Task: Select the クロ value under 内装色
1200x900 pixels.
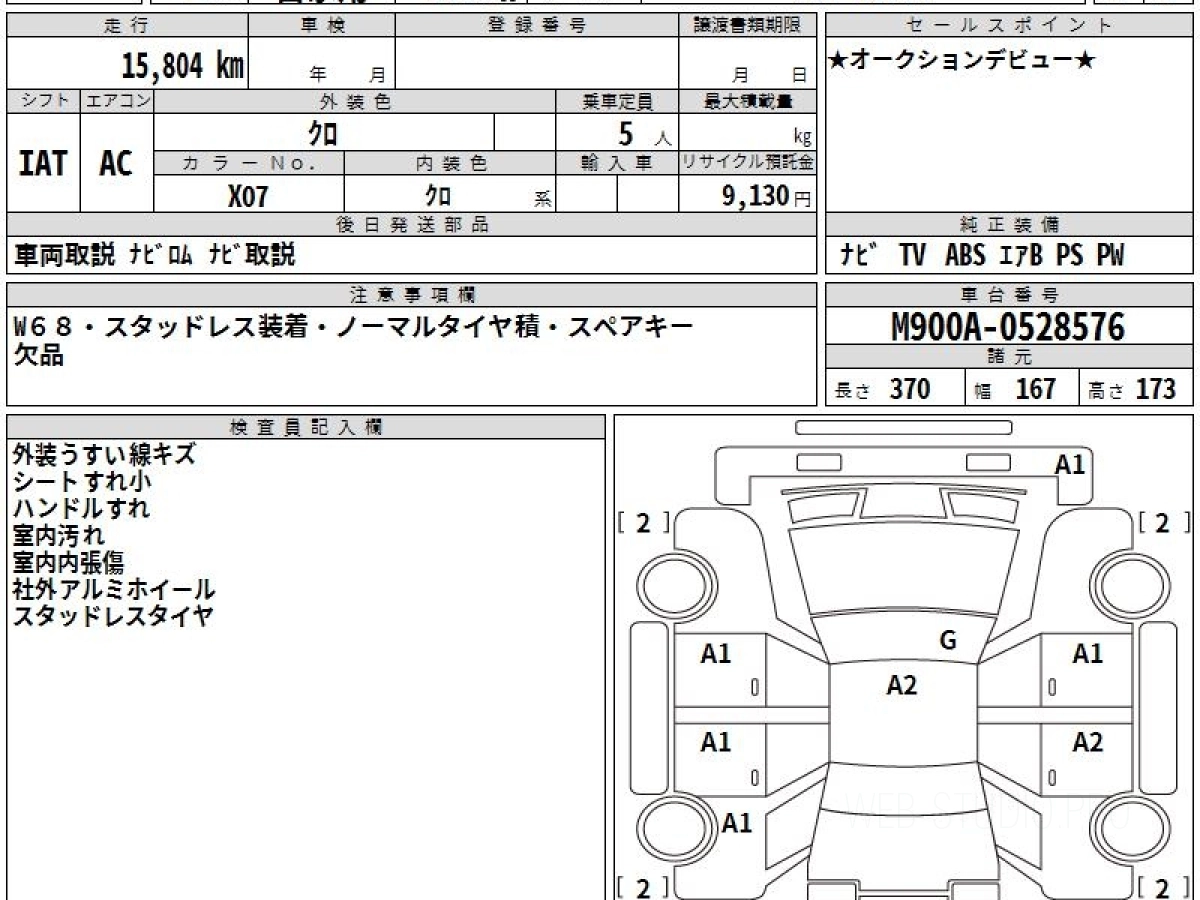Action: click(438, 195)
